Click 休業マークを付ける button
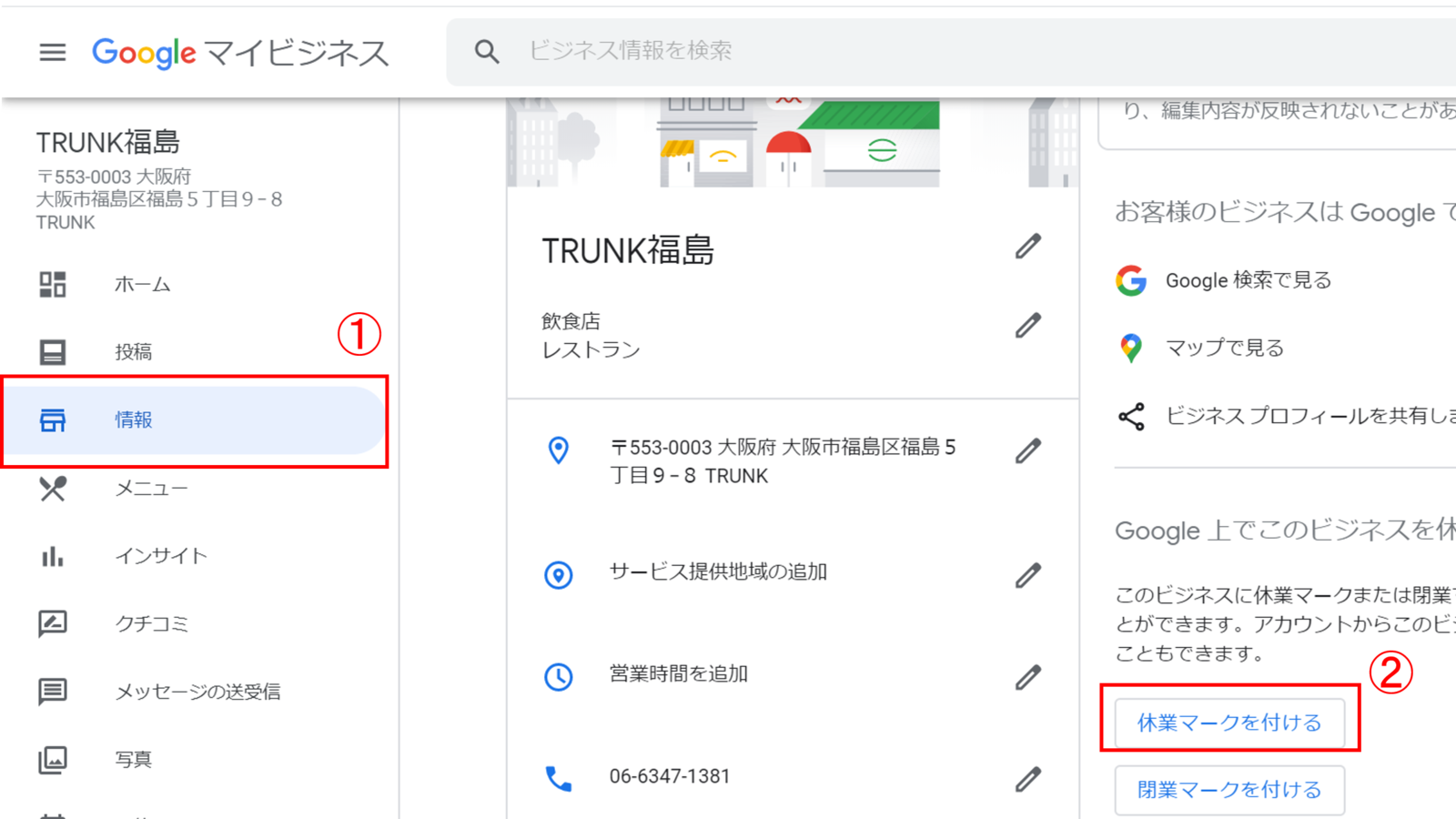The width and height of the screenshot is (1456, 819). click(x=1229, y=723)
